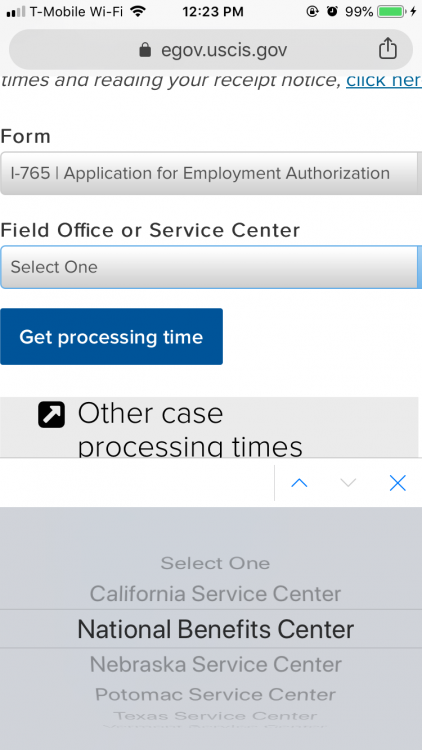Open Other case processing times link

click(190, 430)
